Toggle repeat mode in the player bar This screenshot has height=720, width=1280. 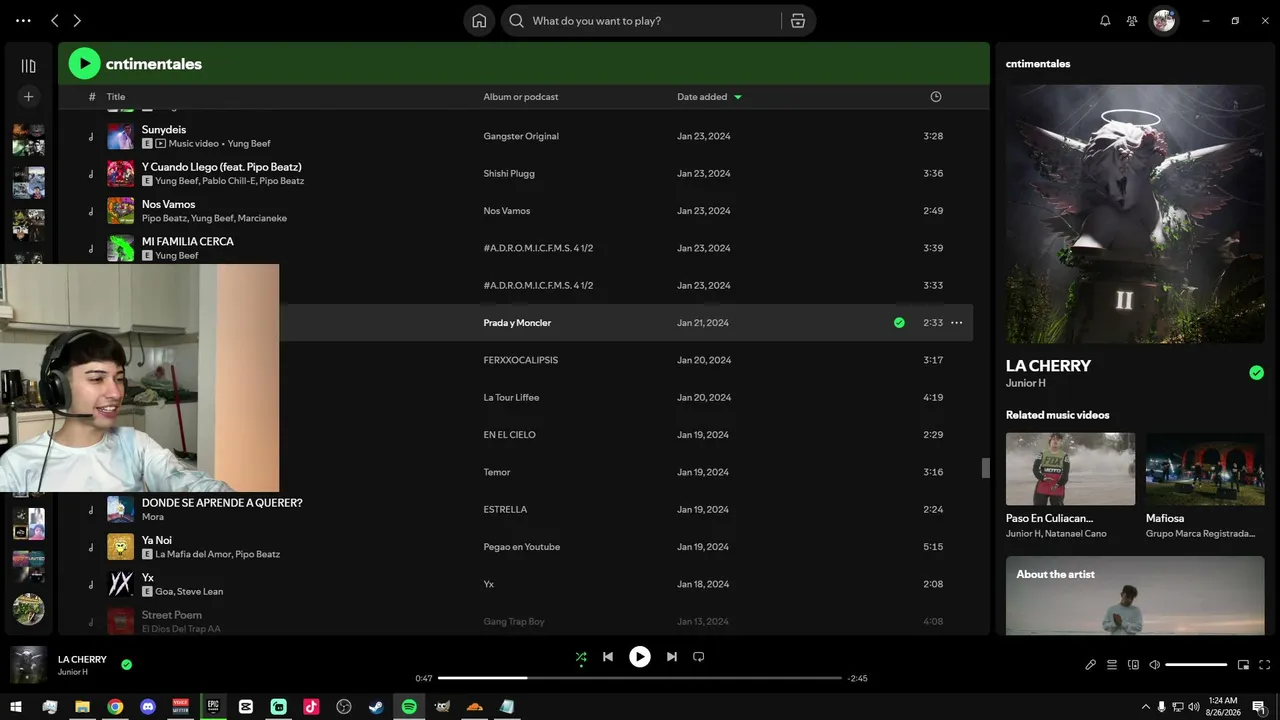pyautogui.click(x=699, y=657)
